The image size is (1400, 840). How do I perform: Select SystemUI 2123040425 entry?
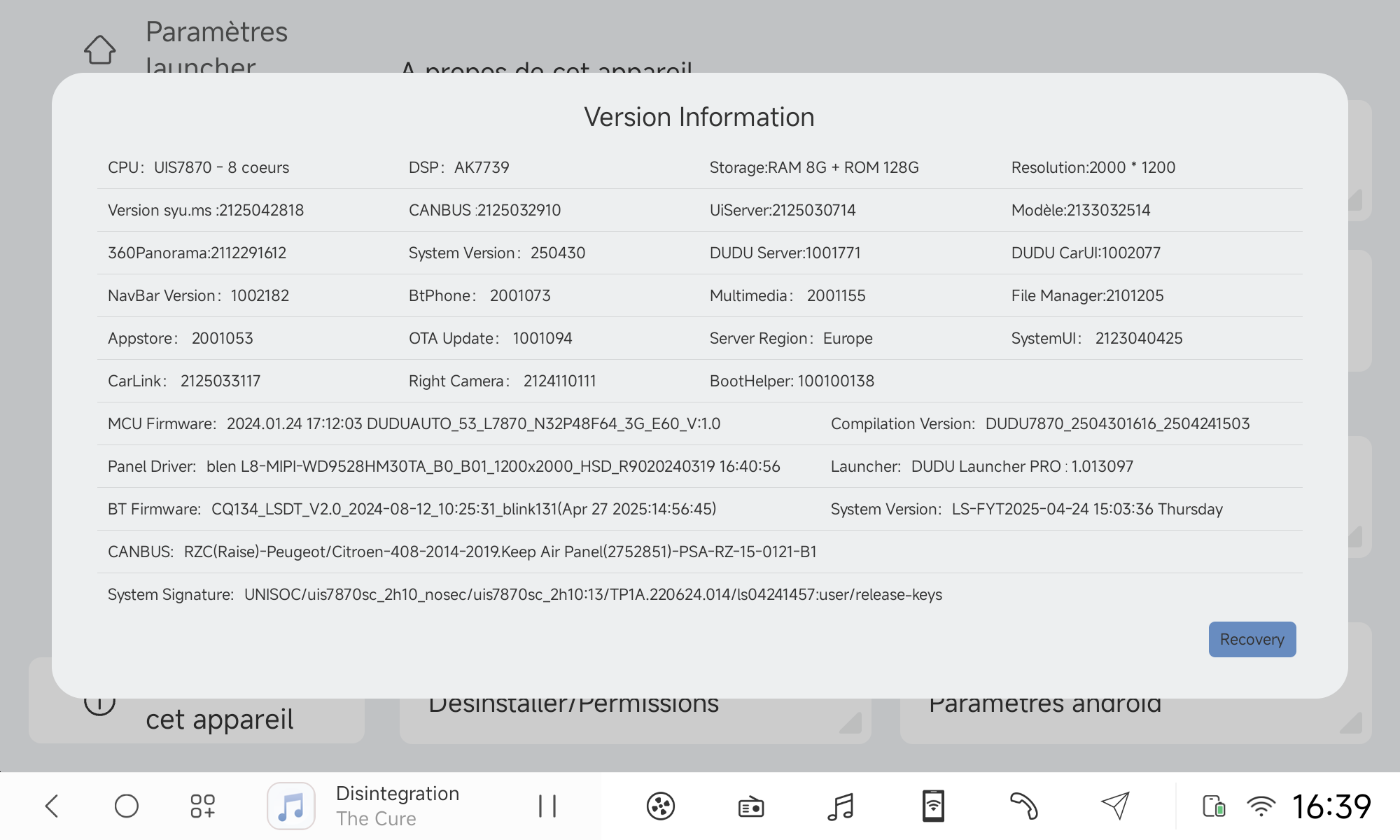tap(1097, 338)
